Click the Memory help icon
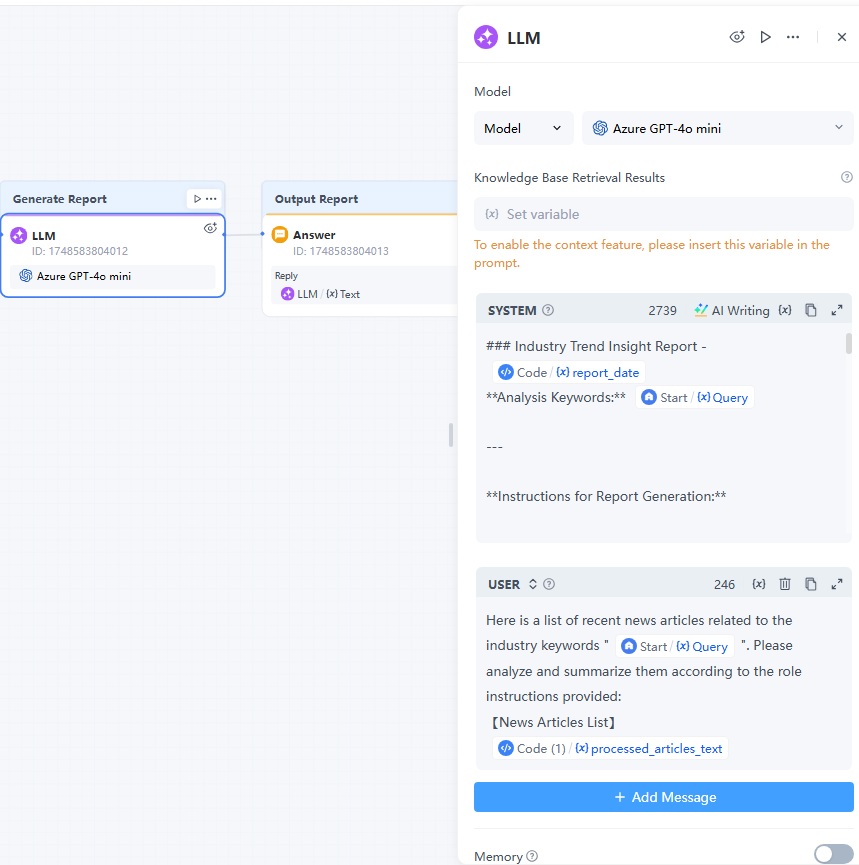Screen dimensions: 859x865 (532, 856)
